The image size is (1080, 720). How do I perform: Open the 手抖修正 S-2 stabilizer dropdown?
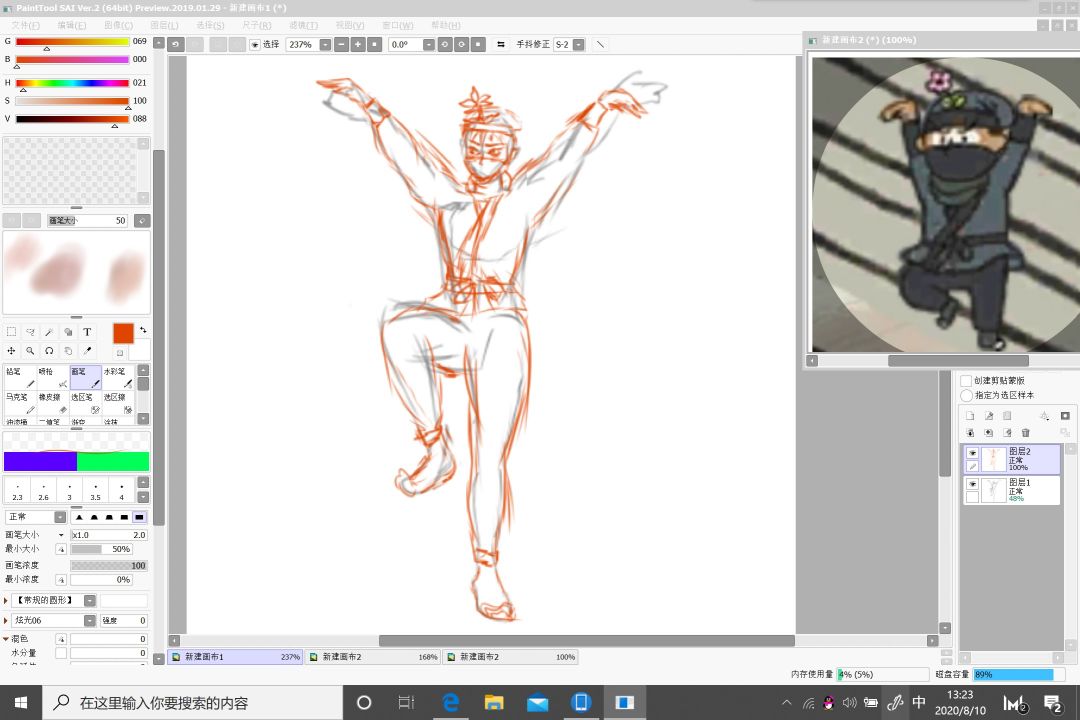[x=576, y=44]
